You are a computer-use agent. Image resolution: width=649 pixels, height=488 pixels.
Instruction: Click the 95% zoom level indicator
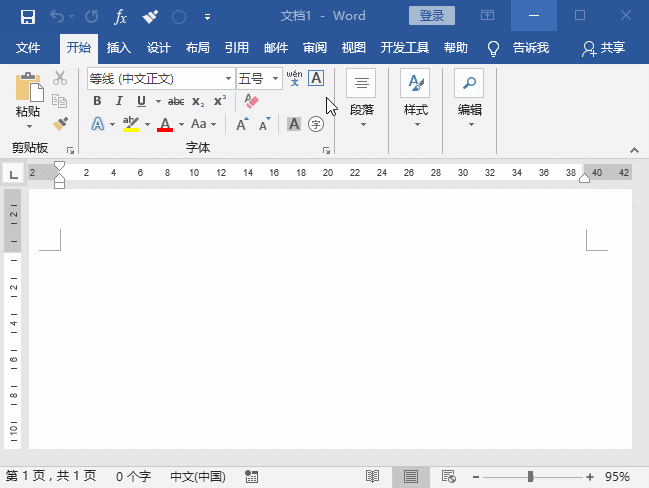click(x=617, y=477)
